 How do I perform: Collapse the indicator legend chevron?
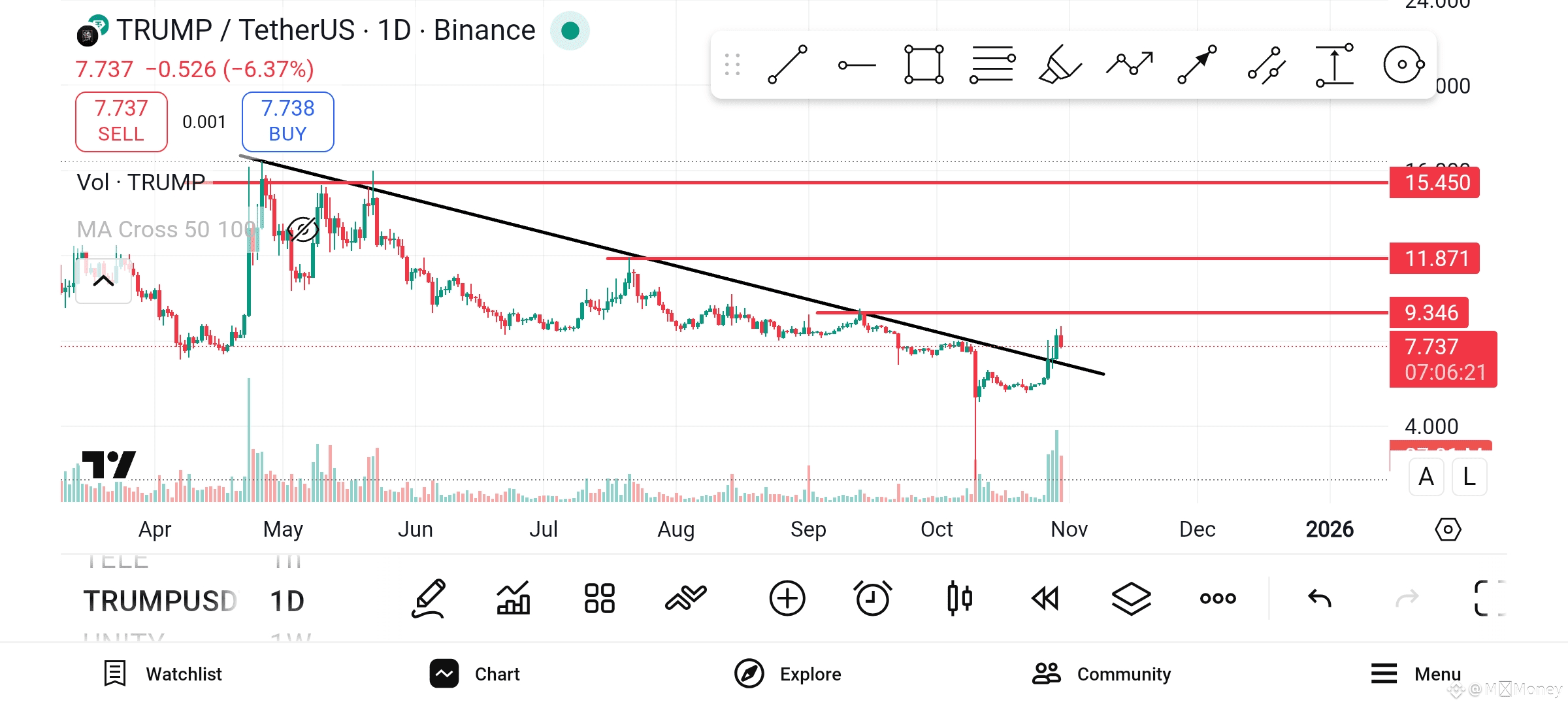point(103,282)
